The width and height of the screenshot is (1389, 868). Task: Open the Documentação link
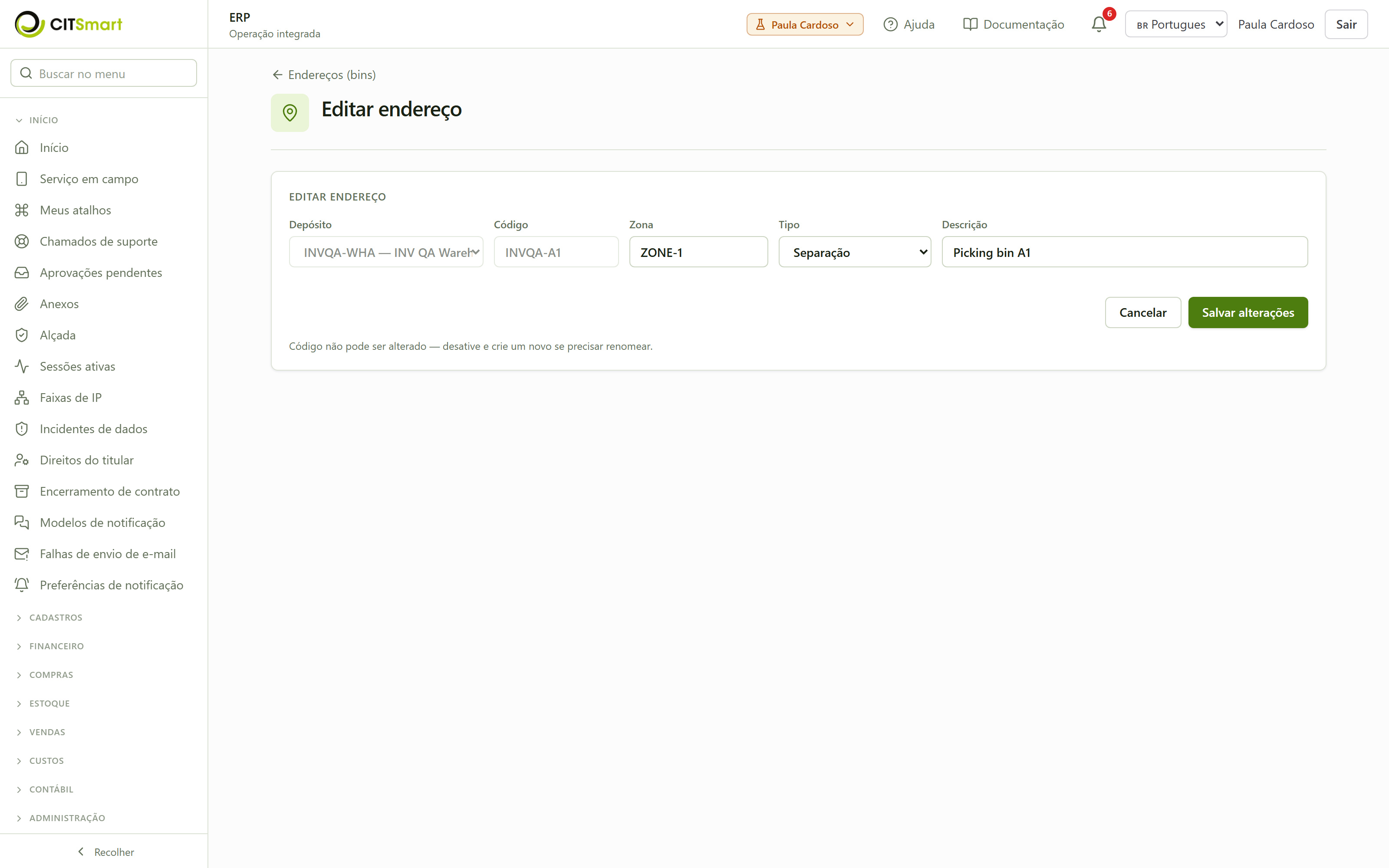1014,24
